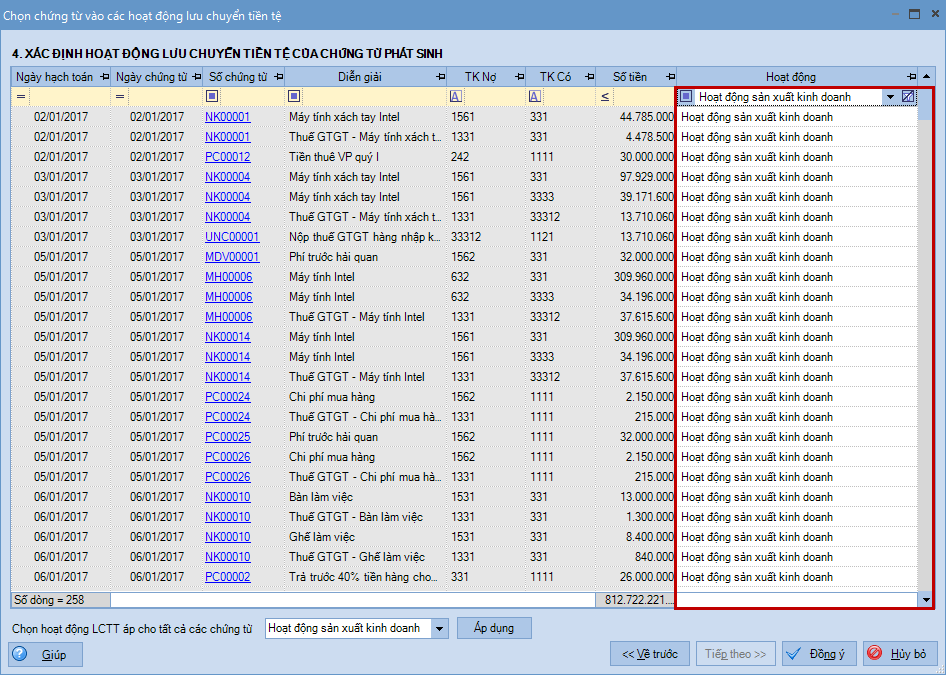Clear the Hoạt động column filter
This screenshot has height=675, width=946.
coord(908,97)
